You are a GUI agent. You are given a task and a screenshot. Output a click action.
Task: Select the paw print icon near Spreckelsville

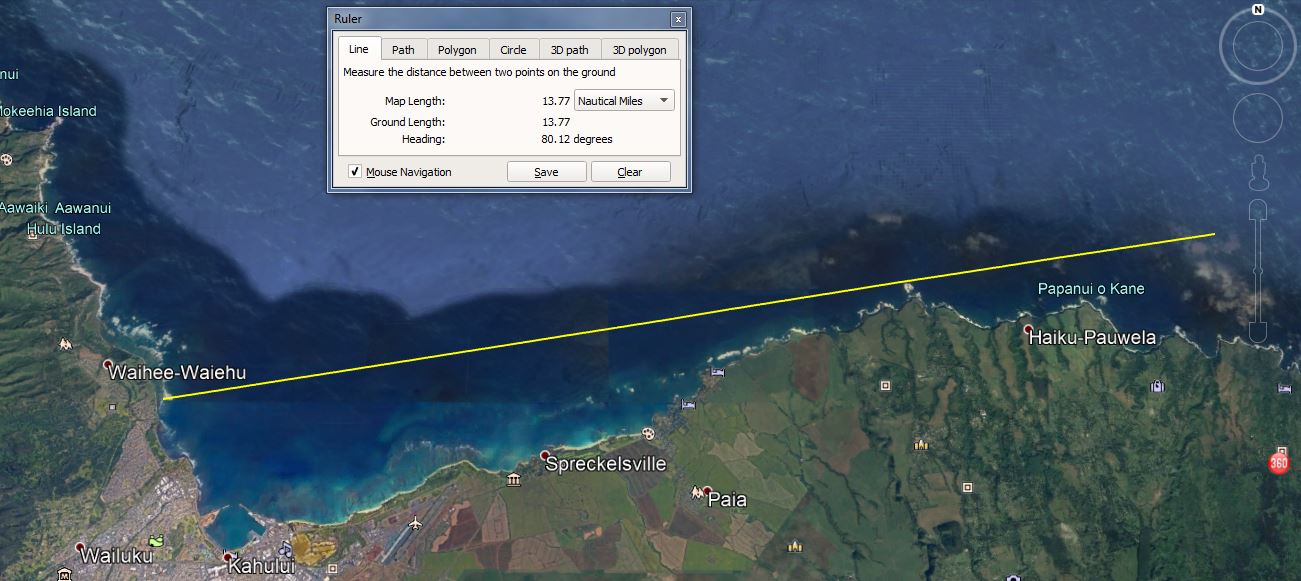(x=648, y=434)
